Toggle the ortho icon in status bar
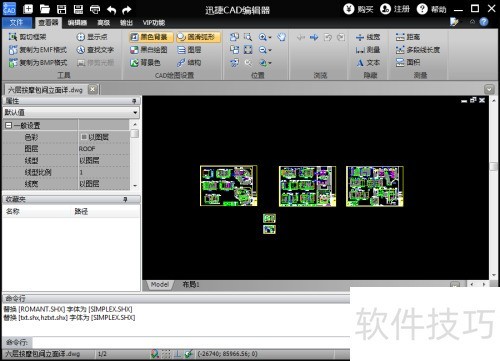Screen dimensions: 500x361 pyautogui.click(x=177, y=354)
